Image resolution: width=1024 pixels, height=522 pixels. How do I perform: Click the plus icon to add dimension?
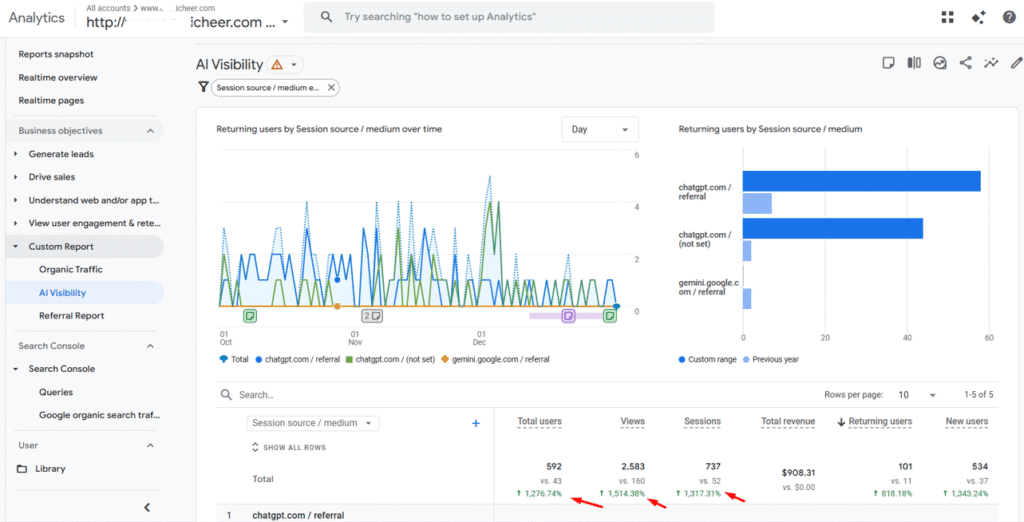[476, 423]
